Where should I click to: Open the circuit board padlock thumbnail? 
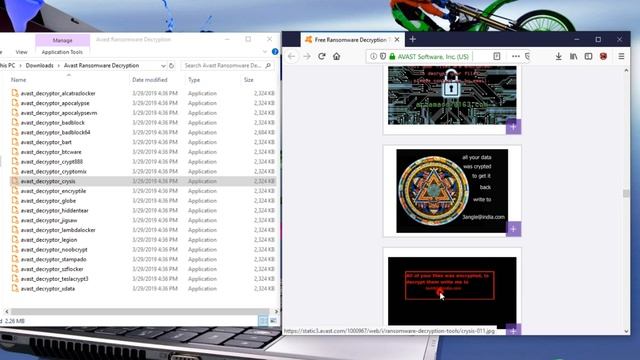point(452,96)
